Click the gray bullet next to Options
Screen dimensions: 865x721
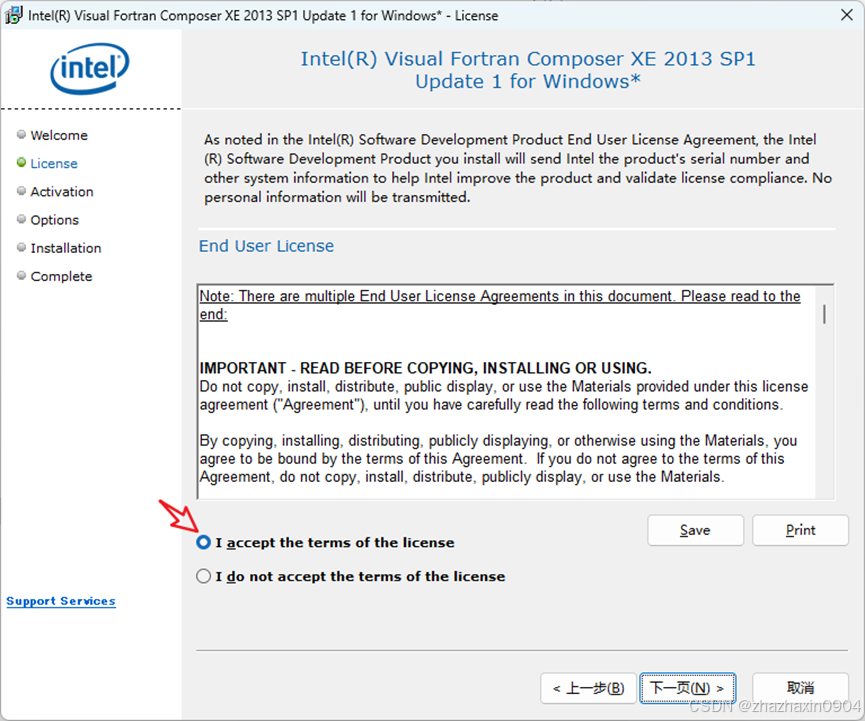tap(22, 218)
